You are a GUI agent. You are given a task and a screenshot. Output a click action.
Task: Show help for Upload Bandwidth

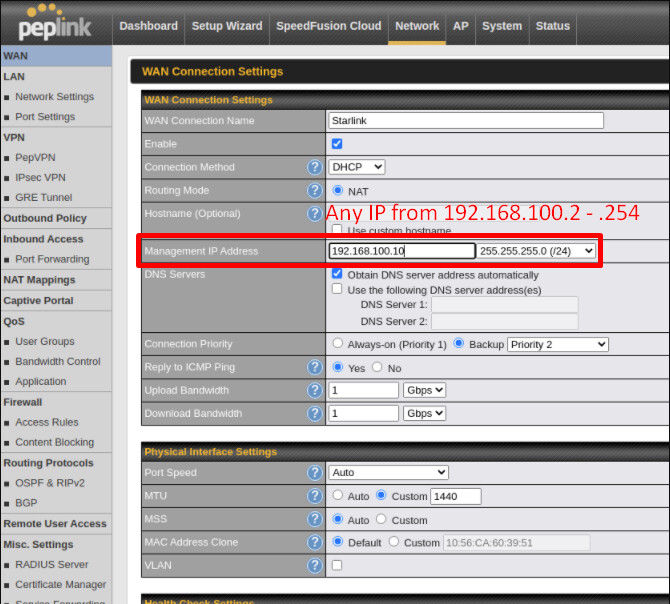coord(315,390)
